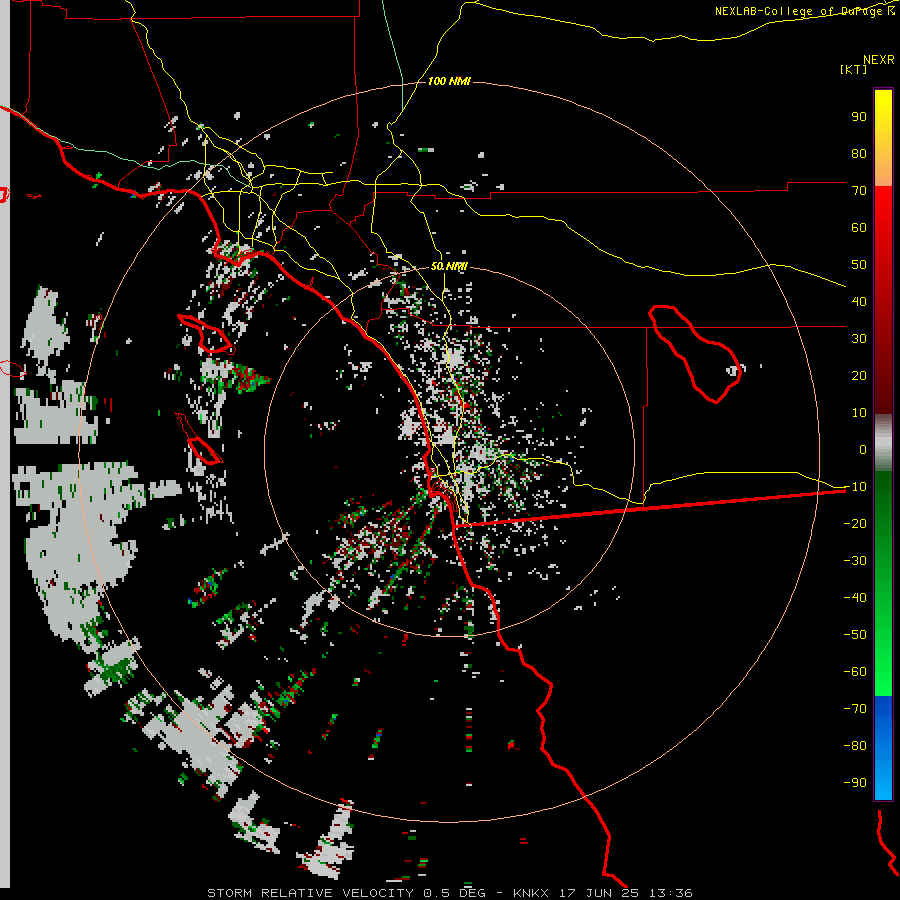Pick the blue band near -80 knots

click(x=883, y=746)
